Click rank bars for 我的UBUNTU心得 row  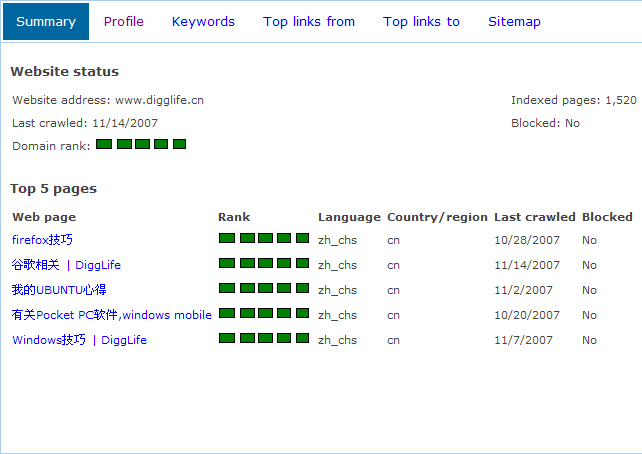[x=264, y=288]
